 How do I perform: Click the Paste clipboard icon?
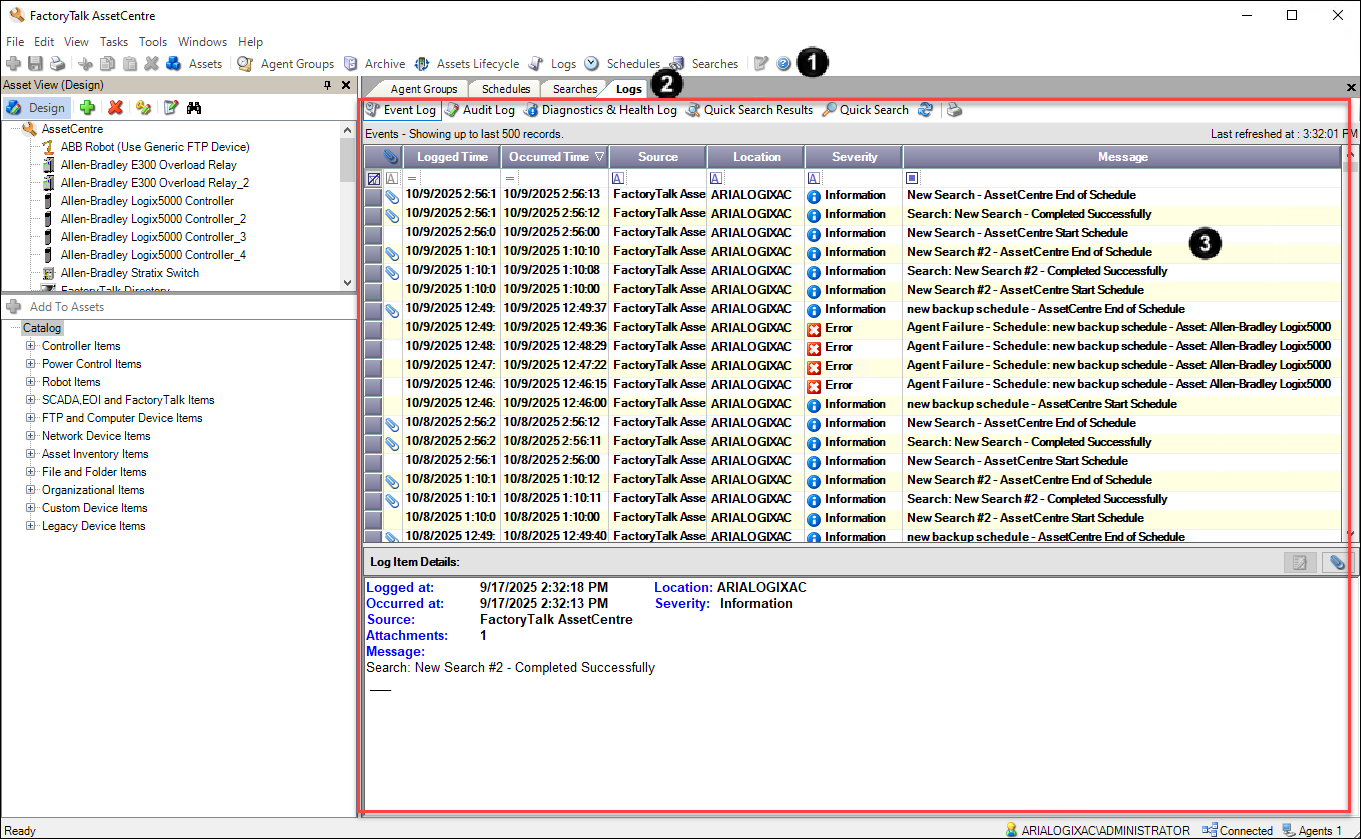130,63
